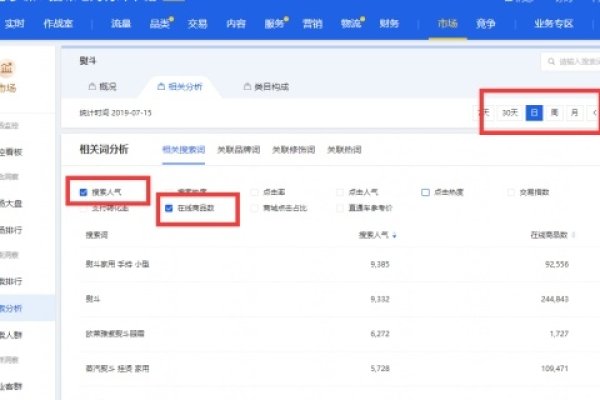The image size is (600, 400).
Task: Click the value 6,272
Action: tap(380, 334)
